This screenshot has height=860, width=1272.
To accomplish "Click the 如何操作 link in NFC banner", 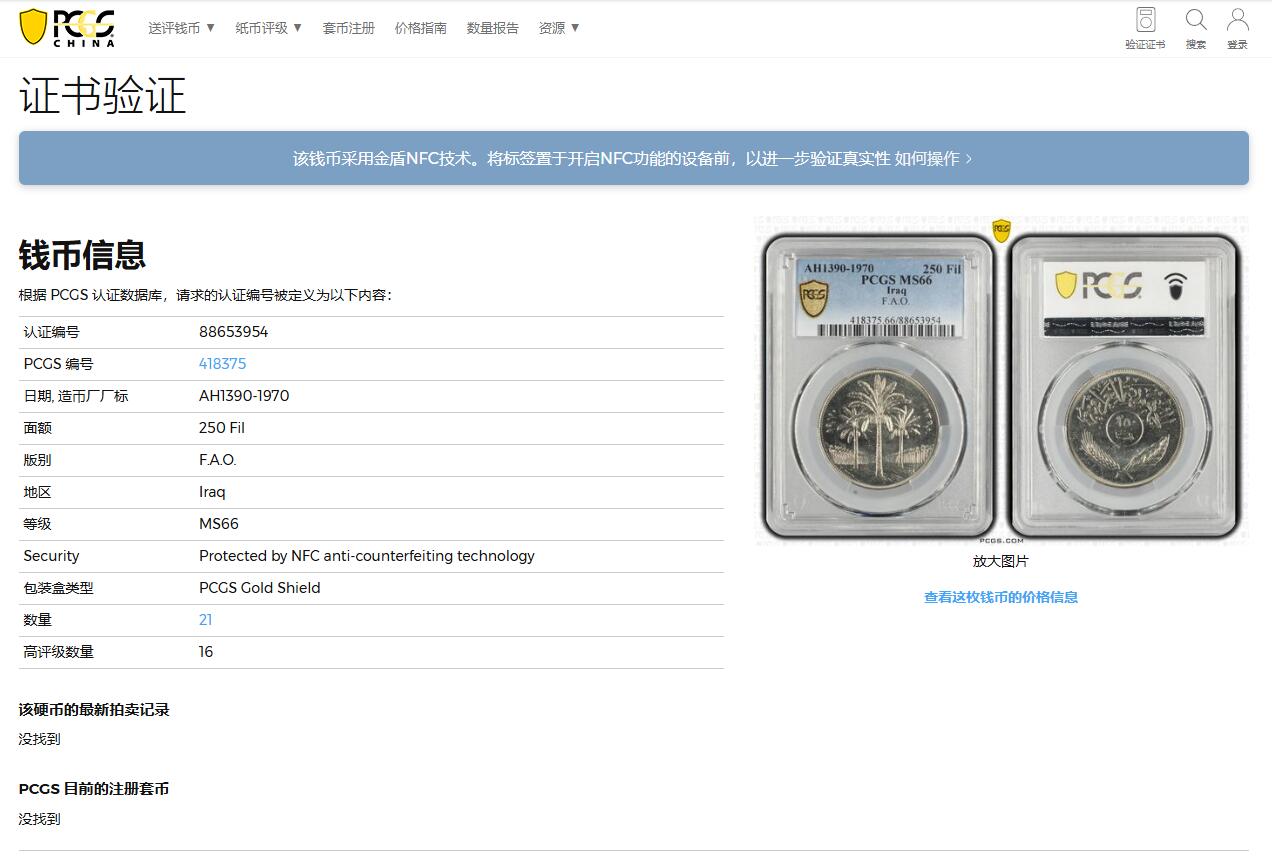I will [x=933, y=158].
